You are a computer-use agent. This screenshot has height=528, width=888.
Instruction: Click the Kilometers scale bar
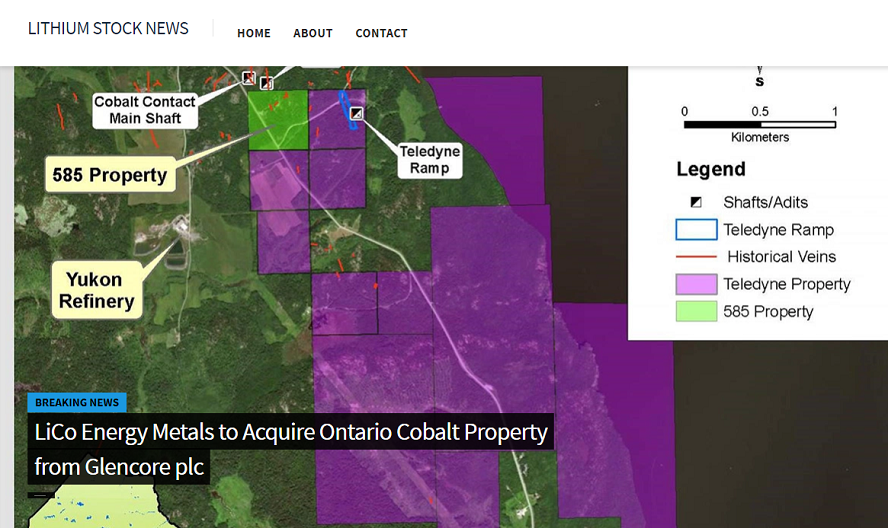(759, 125)
